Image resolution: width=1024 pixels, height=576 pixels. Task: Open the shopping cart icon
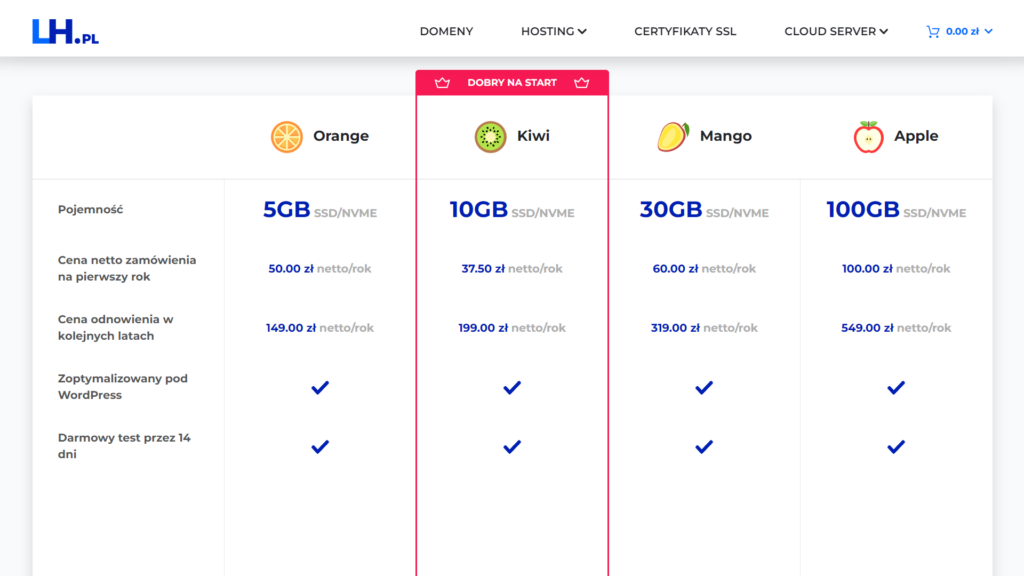coord(933,31)
